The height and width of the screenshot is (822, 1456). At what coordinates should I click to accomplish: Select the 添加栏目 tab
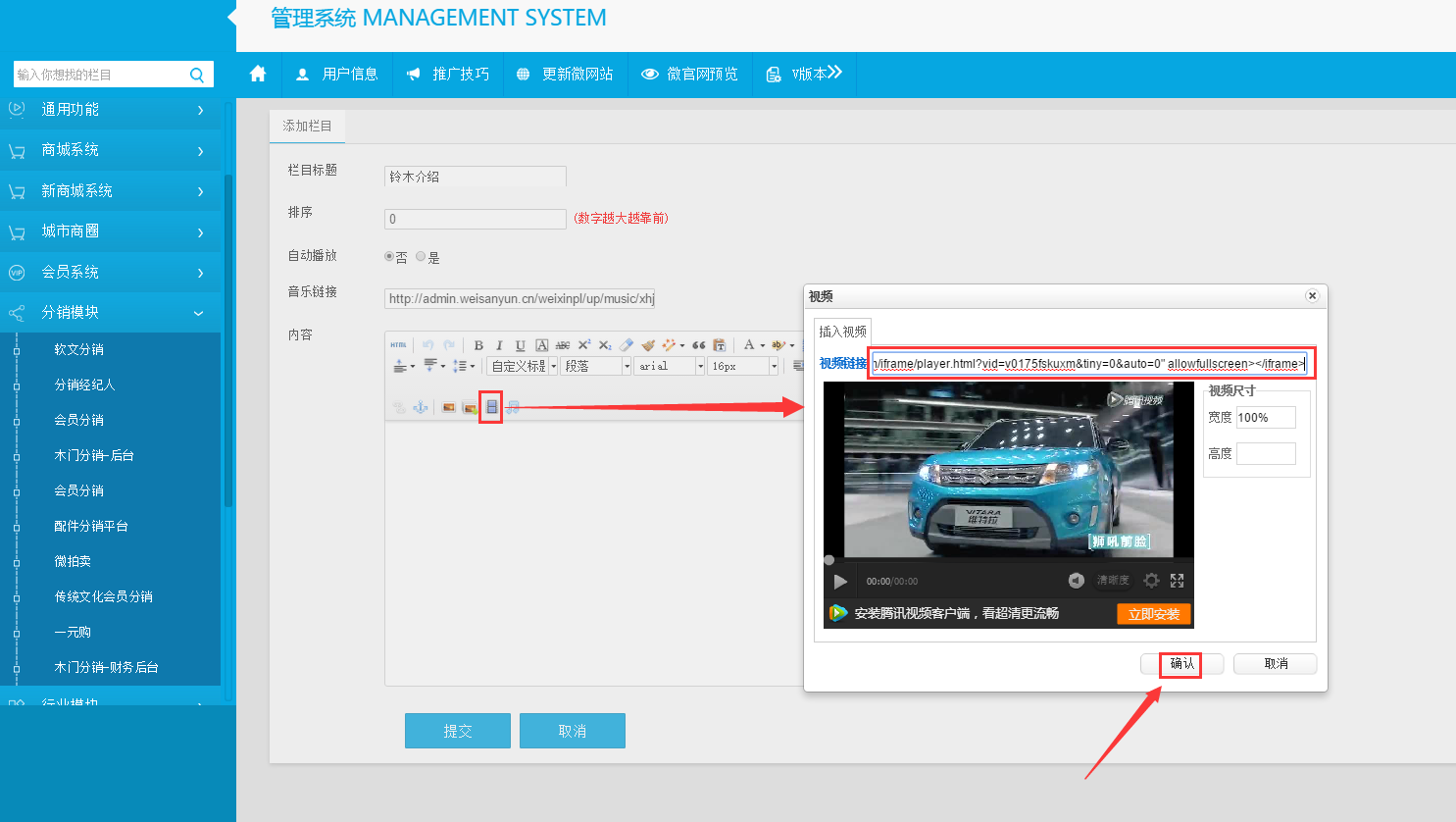(307, 126)
